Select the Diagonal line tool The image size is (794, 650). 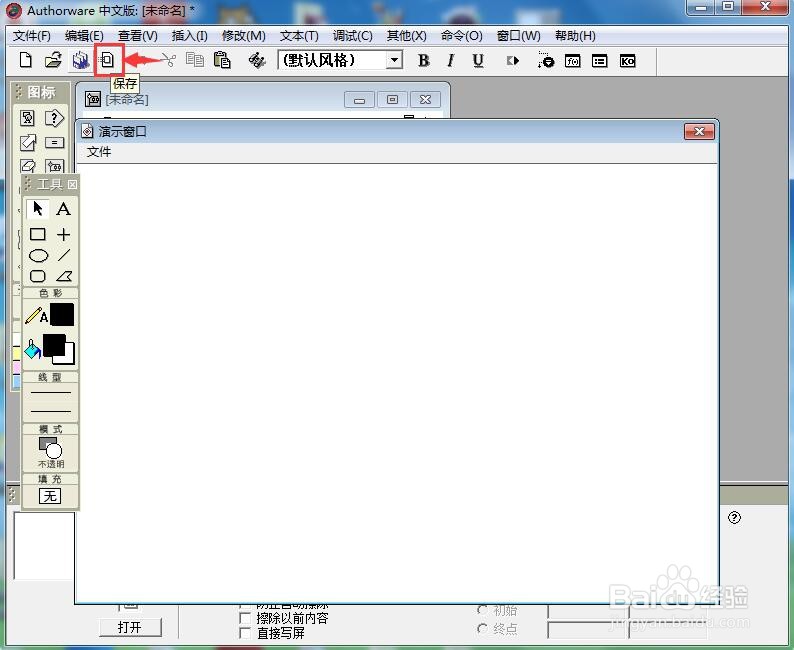click(x=64, y=255)
